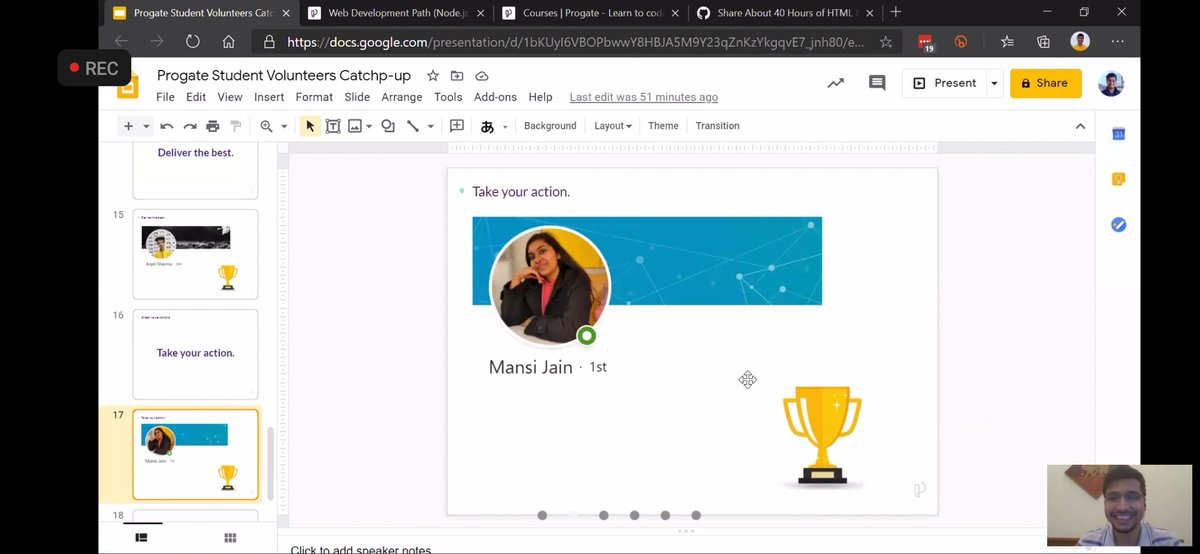Screen dimensions: 1200x554
Task: Choose the Select cursor tool
Action: pyautogui.click(x=310, y=126)
